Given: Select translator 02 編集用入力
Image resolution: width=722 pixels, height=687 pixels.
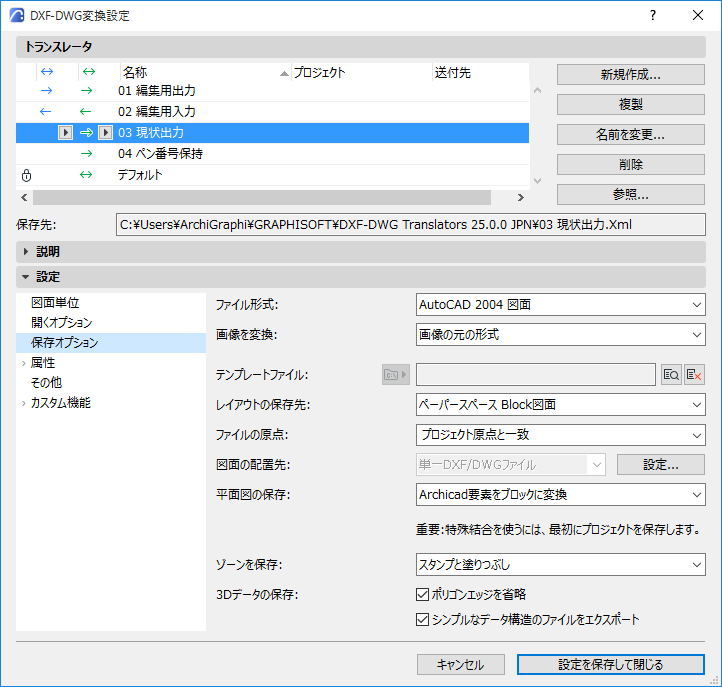Looking at the screenshot, I should (x=272, y=111).
